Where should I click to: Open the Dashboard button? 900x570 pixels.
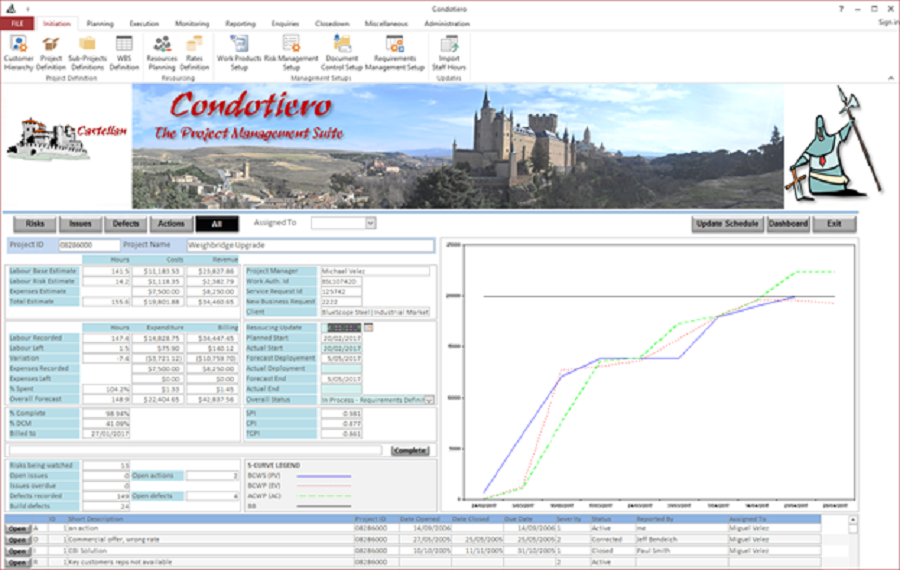click(x=789, y=224)
